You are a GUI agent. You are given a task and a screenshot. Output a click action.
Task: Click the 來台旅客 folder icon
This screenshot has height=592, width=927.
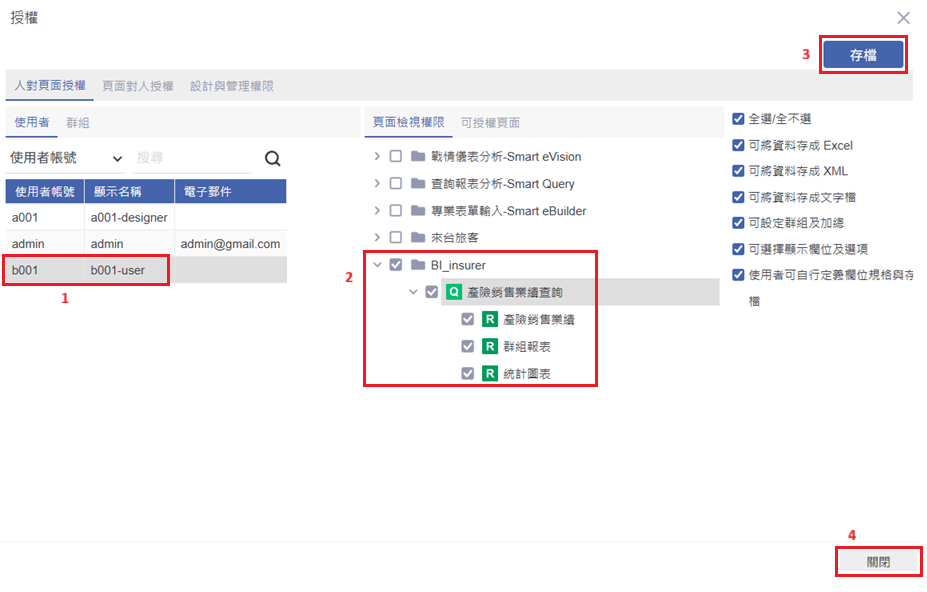[x=418, y=238]
